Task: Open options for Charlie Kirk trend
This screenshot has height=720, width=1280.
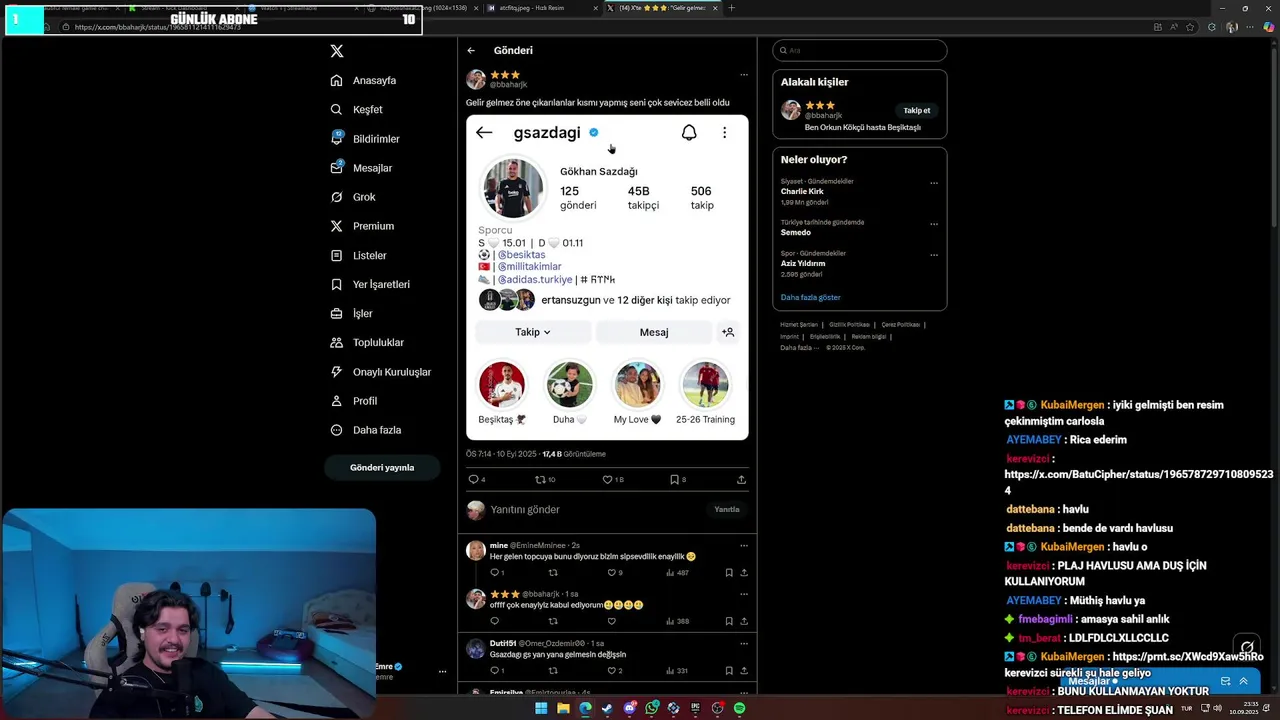Action: coord(934,183)
